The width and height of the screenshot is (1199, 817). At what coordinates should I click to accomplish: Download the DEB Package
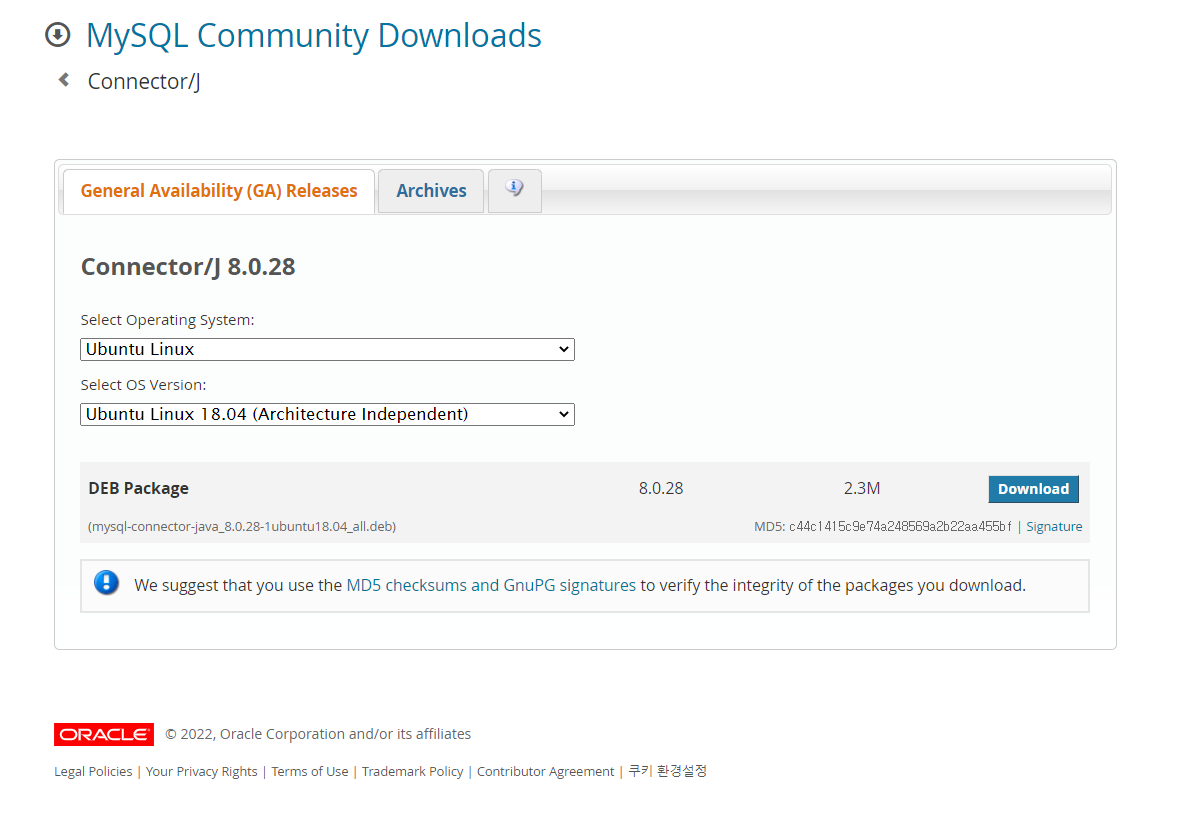tap(1033, 489)
